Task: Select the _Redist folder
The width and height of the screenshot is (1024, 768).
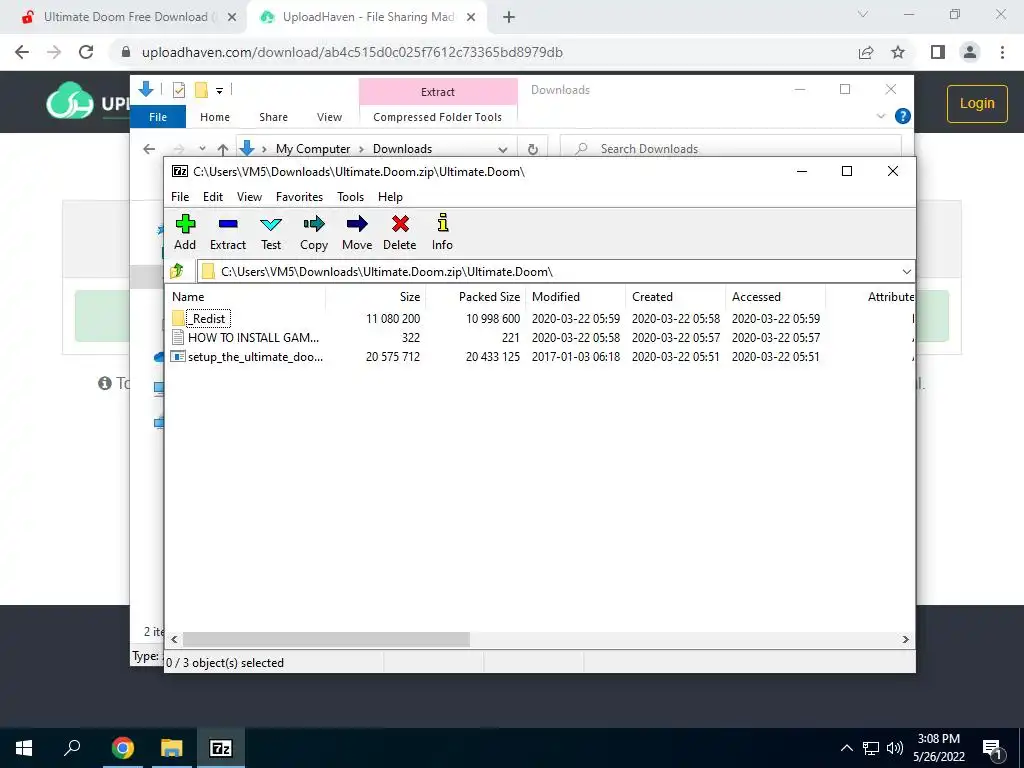Action: pyautogui.click(x=208, y=319)
